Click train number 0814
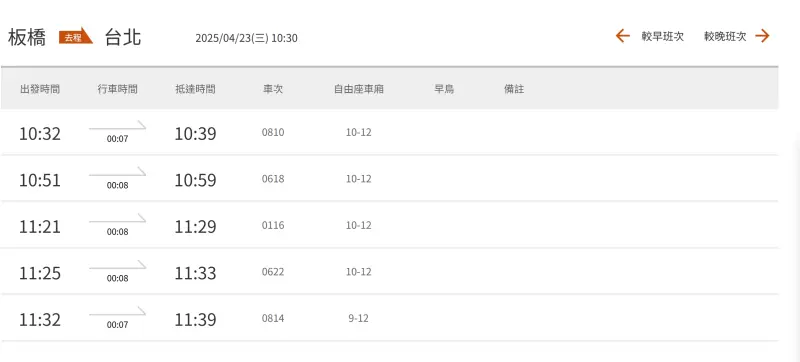 click(273, 319)
